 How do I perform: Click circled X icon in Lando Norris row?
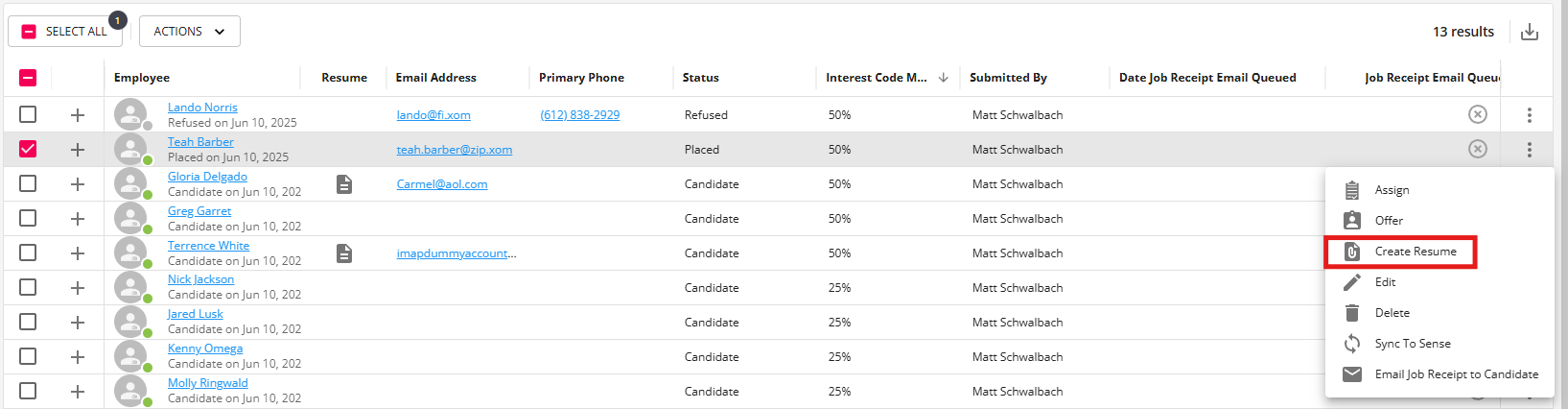pyautogui.click(x=1478, y=115)
